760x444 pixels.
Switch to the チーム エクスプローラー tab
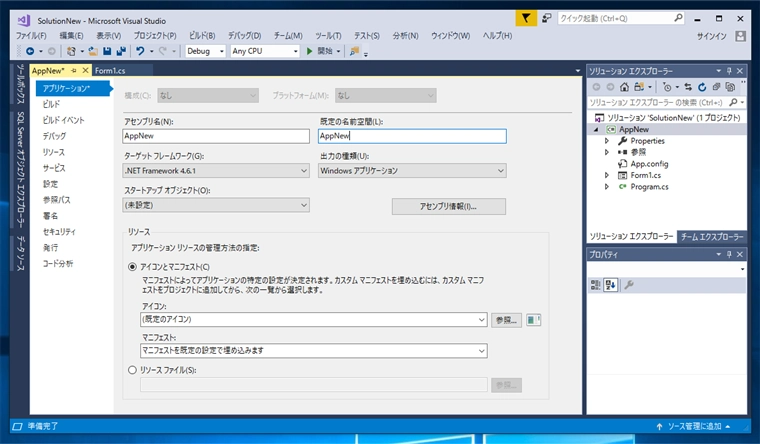(x=712, y=237)
